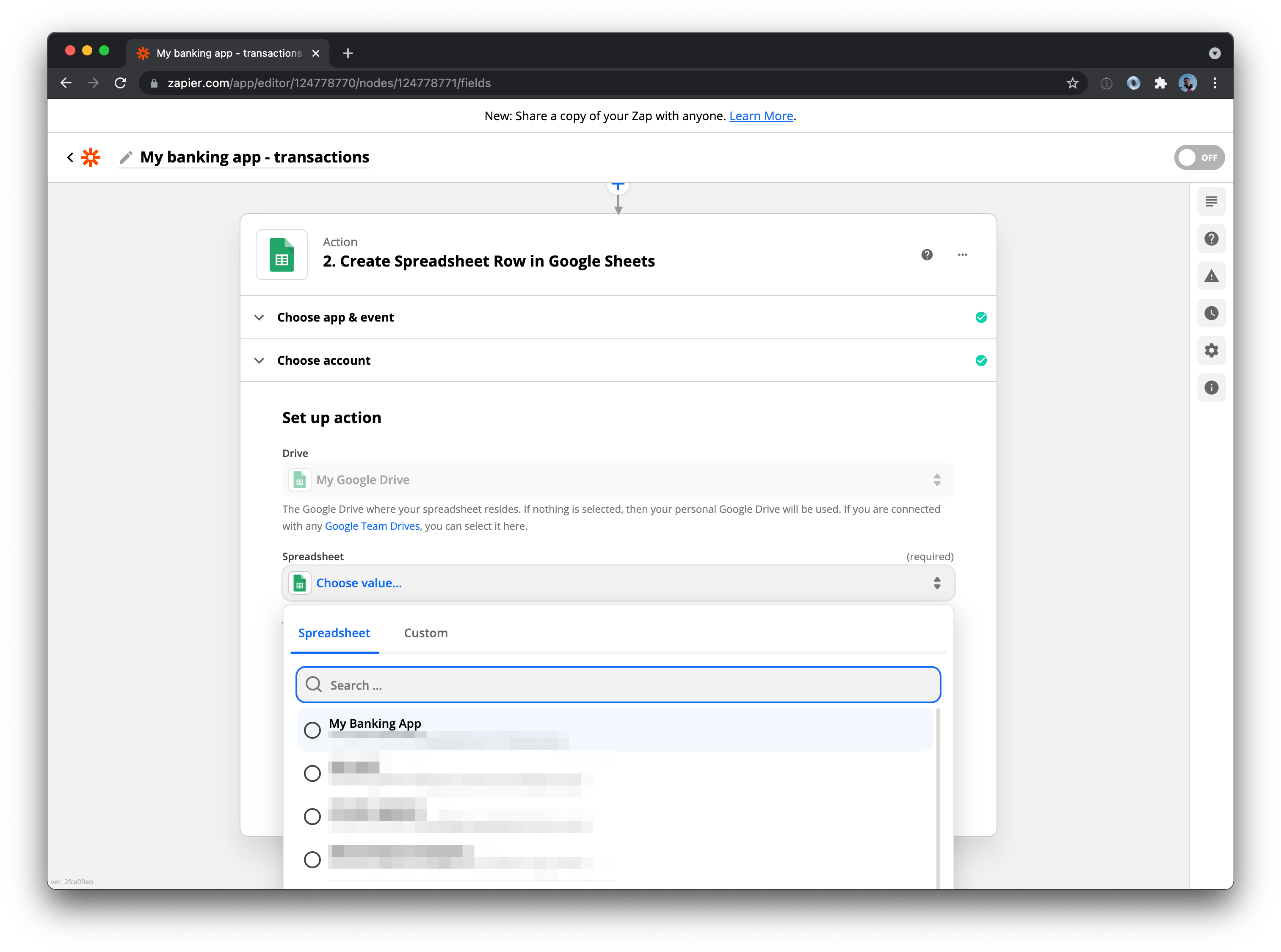Follow the Google Team Drives link
This screenshot has width=1281, height=952.
coord(372,526)
